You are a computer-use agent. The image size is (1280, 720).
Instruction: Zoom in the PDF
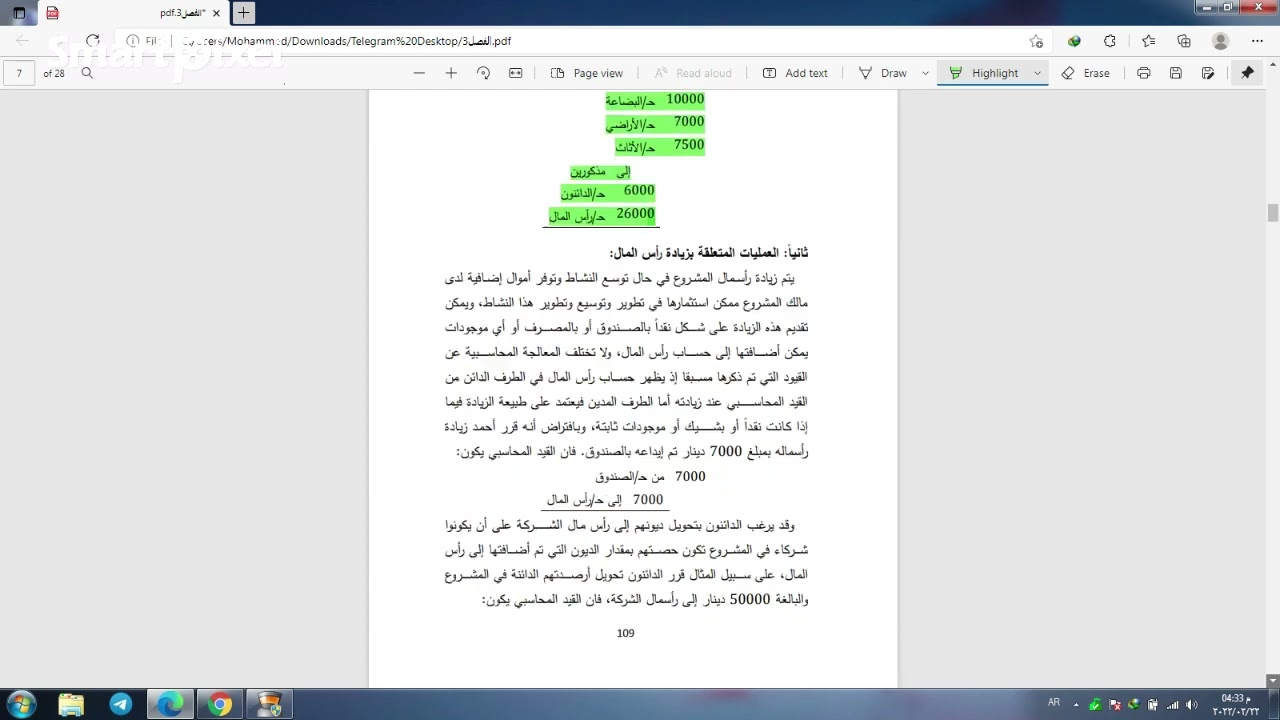pyautogui.click(x=451, y=73)
